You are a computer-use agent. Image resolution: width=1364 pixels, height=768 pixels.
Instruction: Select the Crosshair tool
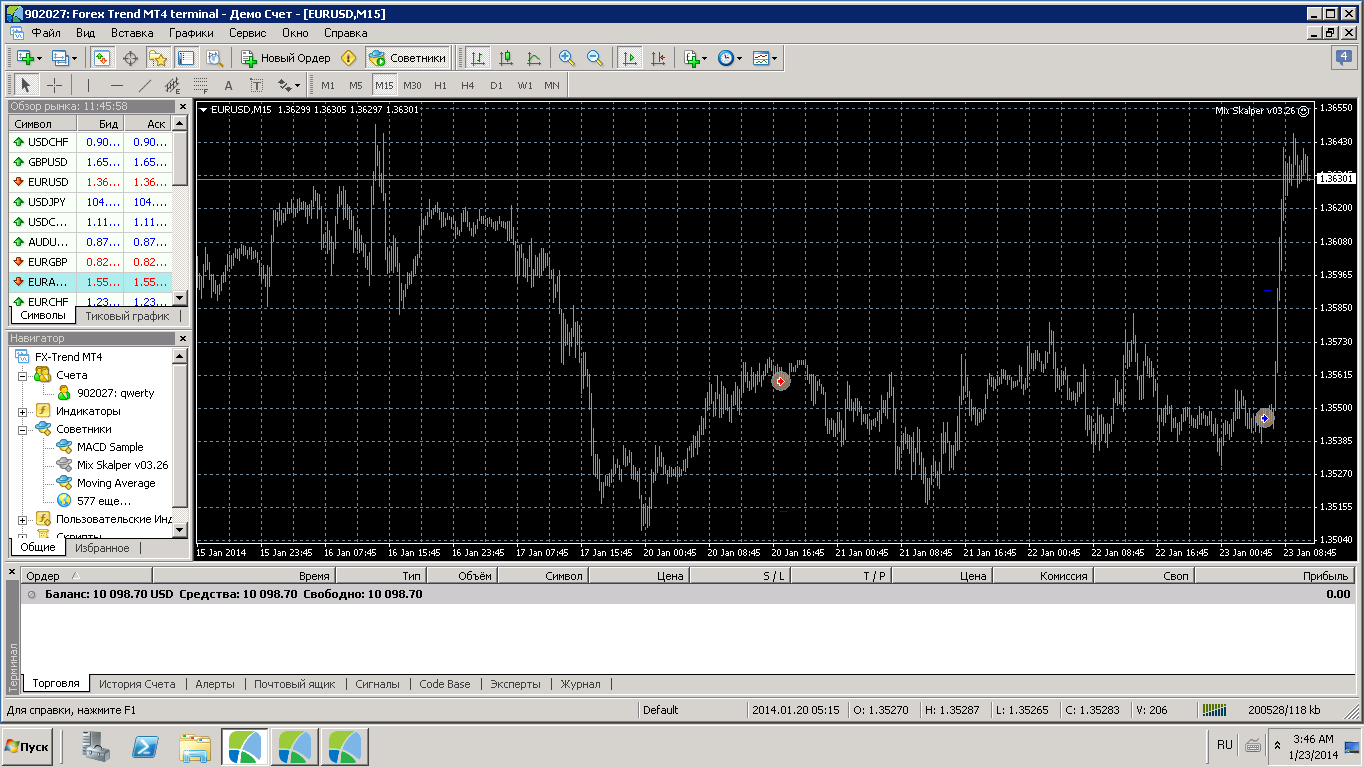point(55,85)
